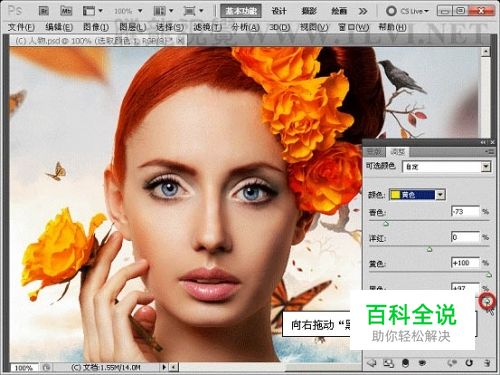The height and width of the screenshot is (375, 500).
Task: Open the CS Live dropdown
Action: [x=407, y=11]
